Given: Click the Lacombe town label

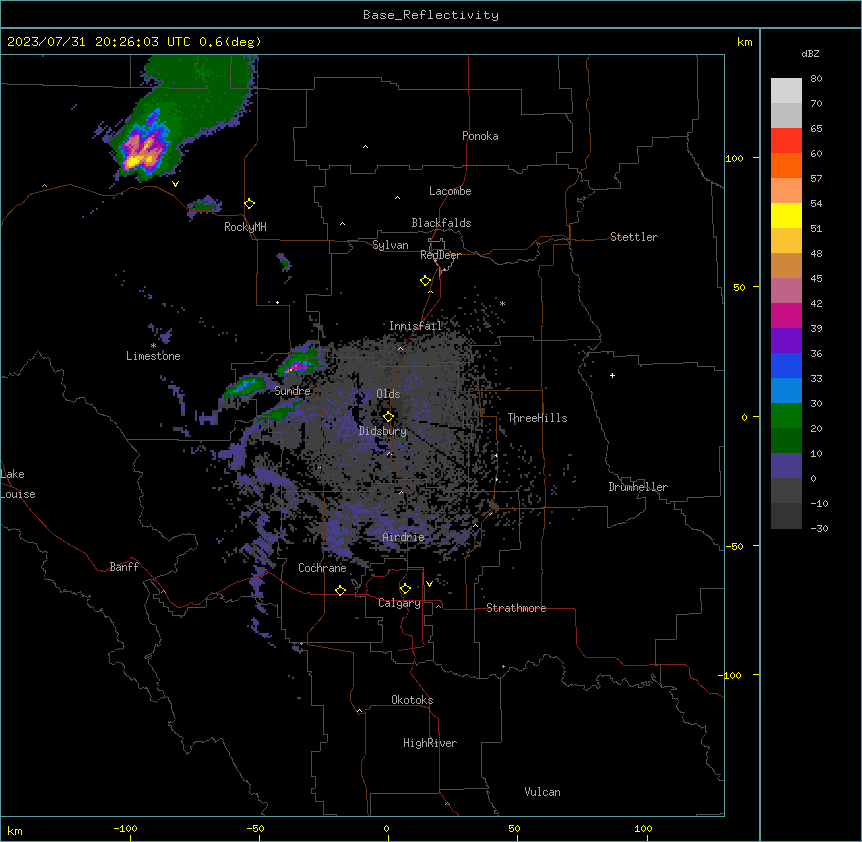Looking at the screenshot, I should coord(450,191).
